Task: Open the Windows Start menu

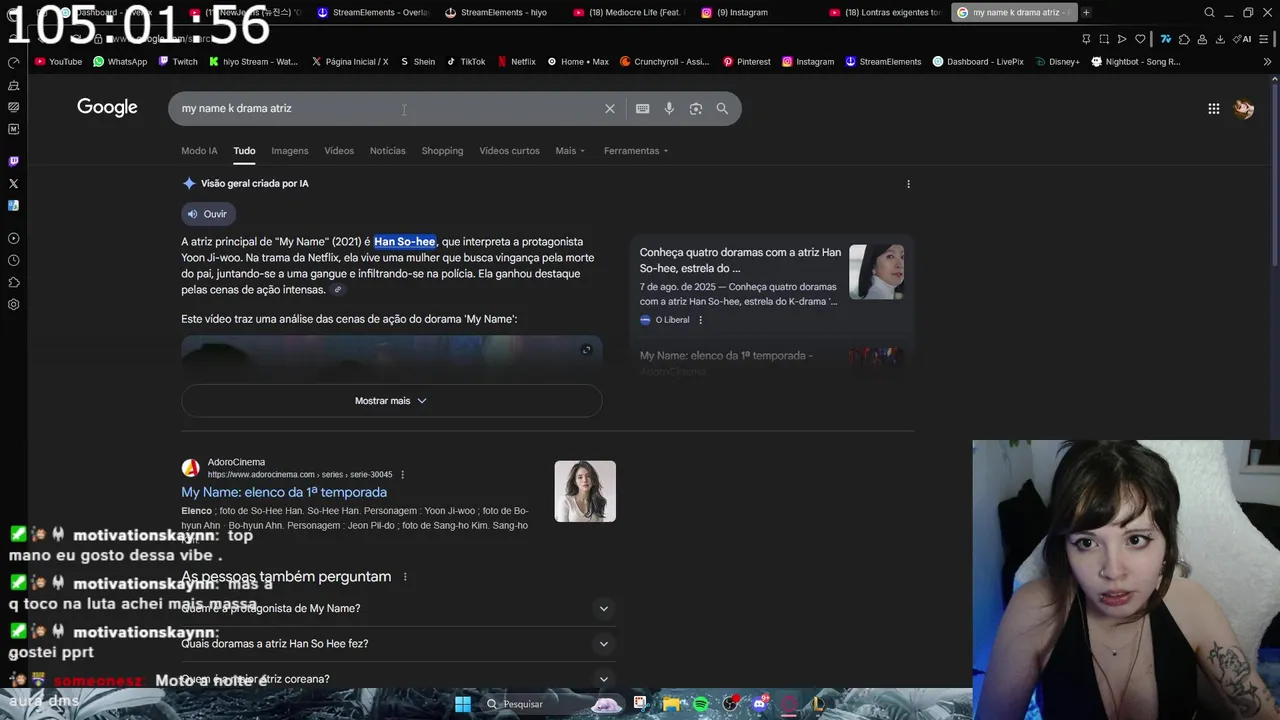Action: point(463,704)
